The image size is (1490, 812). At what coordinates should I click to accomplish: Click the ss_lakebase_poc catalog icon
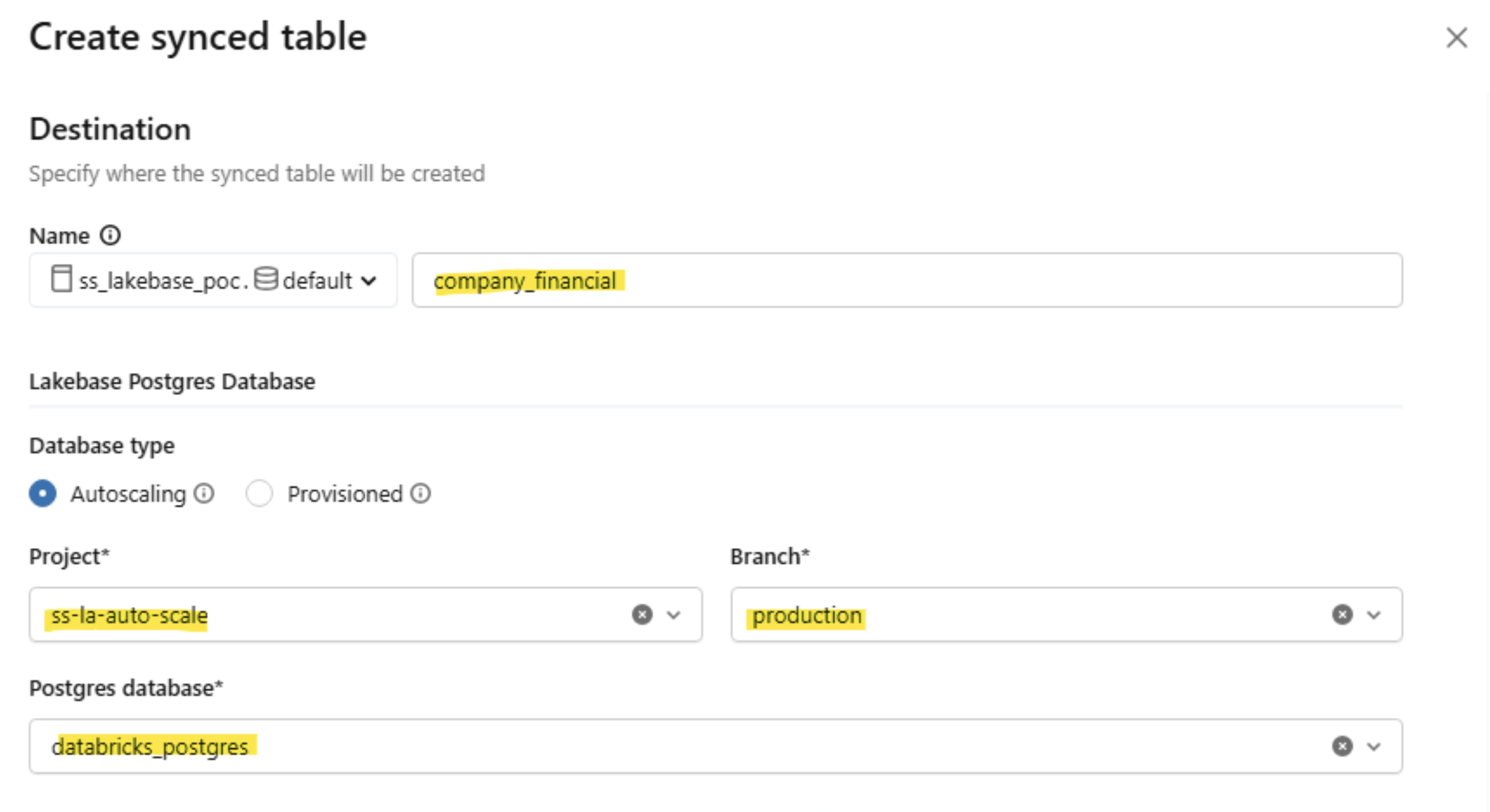pyautogui.click(x=61, y=279)
